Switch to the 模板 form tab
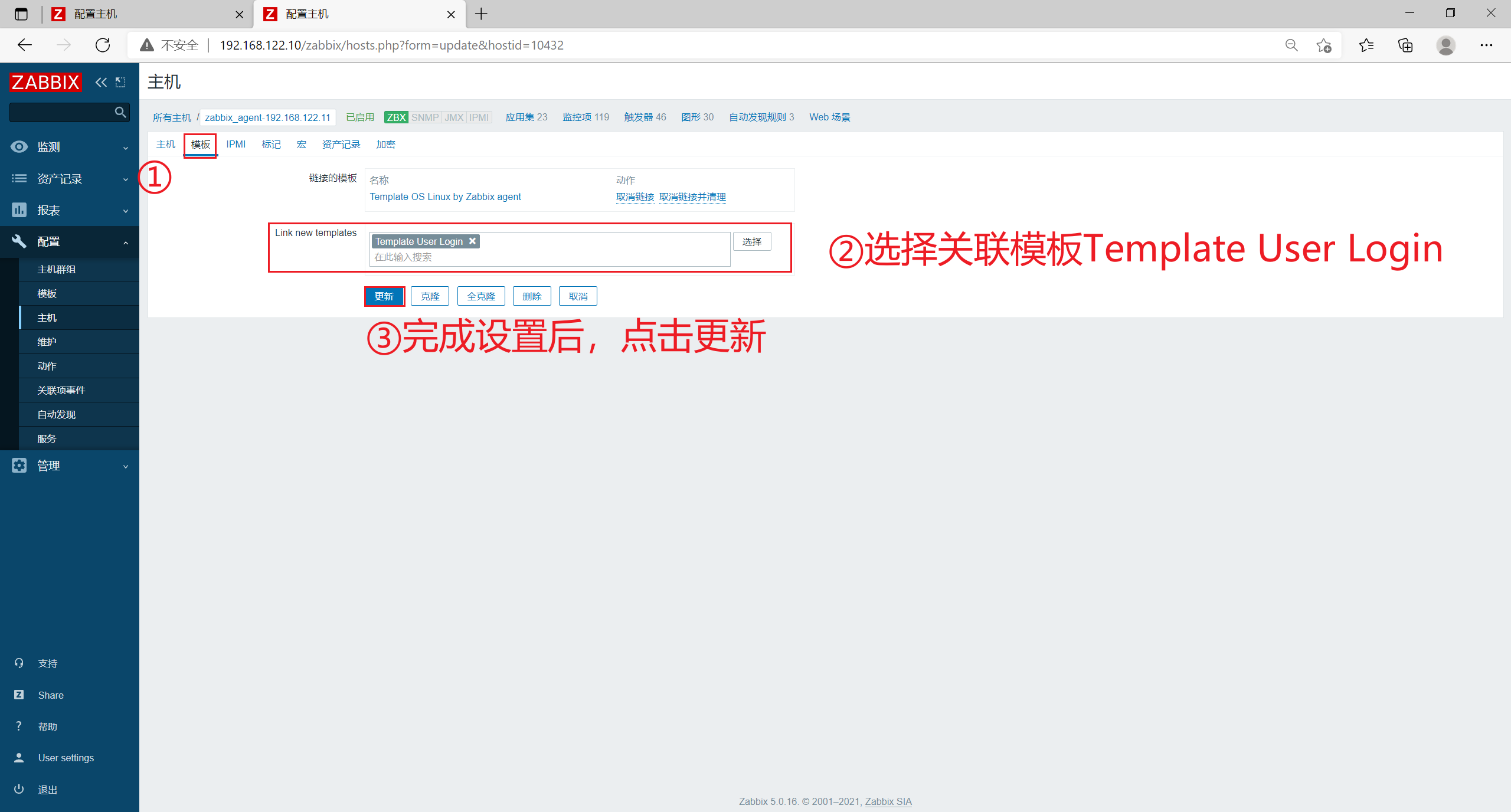 (x=201, y=144)
